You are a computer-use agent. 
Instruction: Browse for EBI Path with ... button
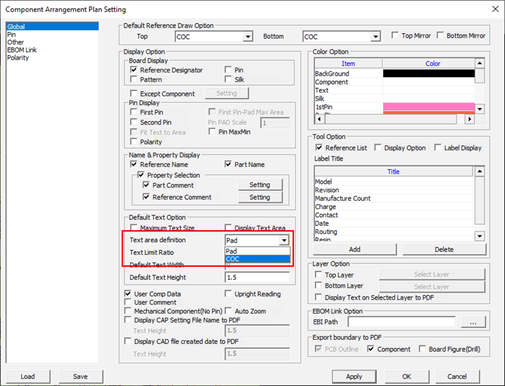pos(473,322)
